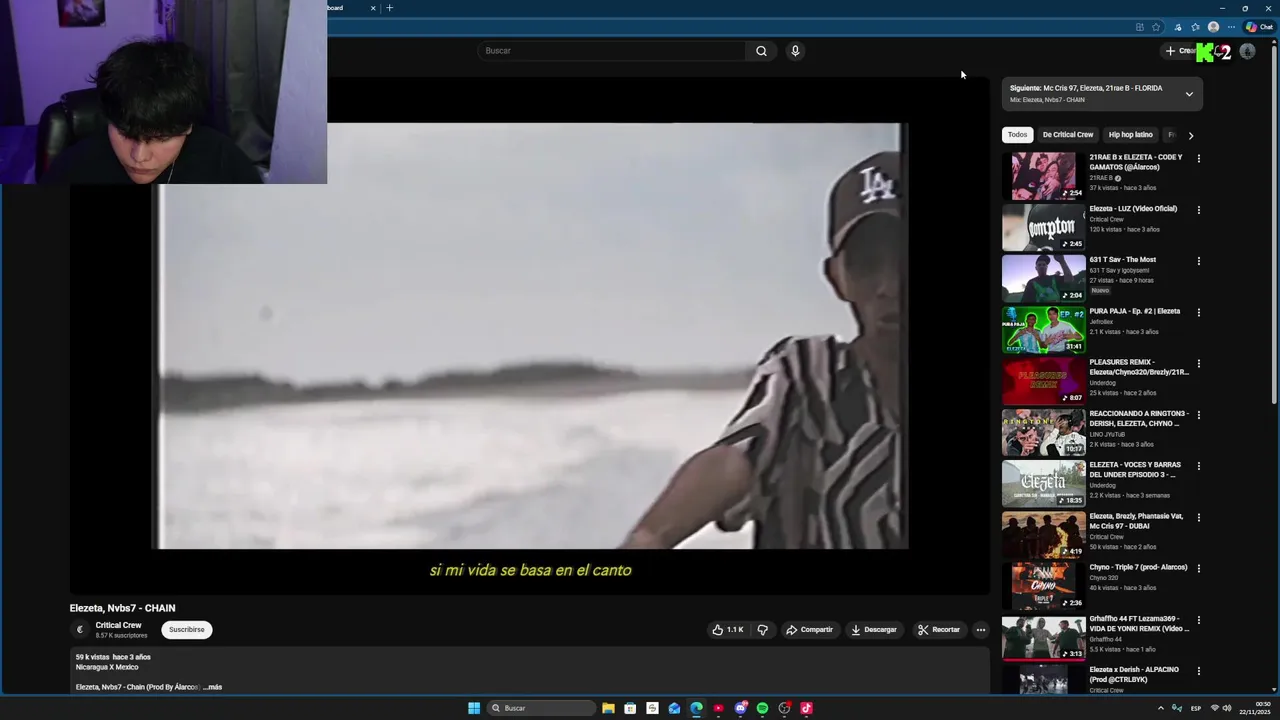Select the Todos filter chip
This screenshot has width=1280, height=720.
tap(1017, 134)
